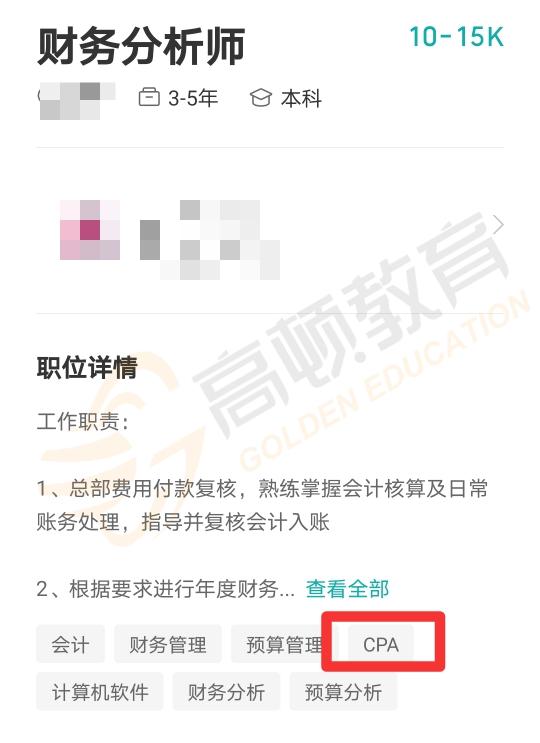Screen dimensions: 540x743
Task: Click the 职位详情 section heading
Action: pos(87,367)
